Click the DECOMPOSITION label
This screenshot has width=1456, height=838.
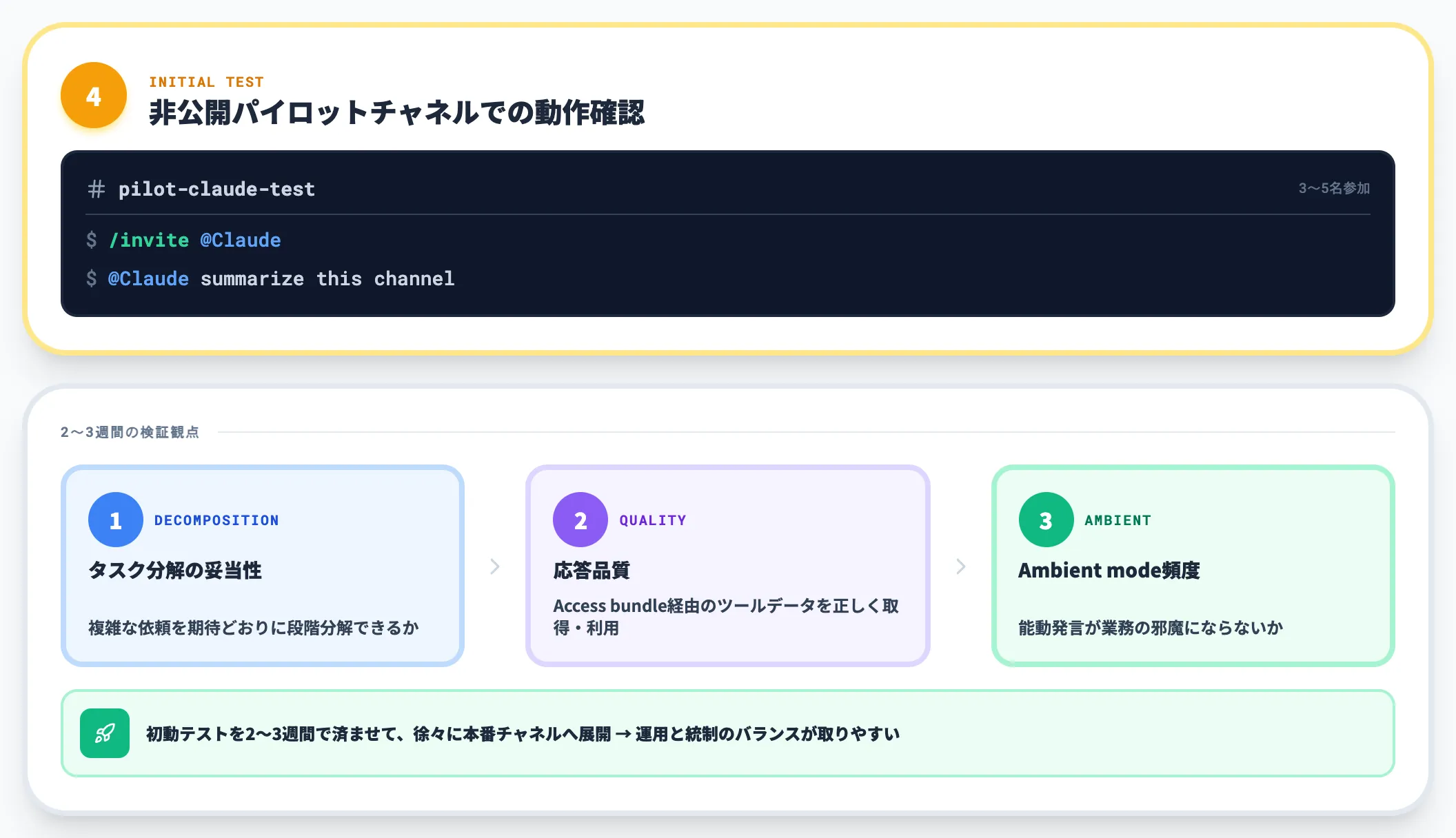click(216, 520)
